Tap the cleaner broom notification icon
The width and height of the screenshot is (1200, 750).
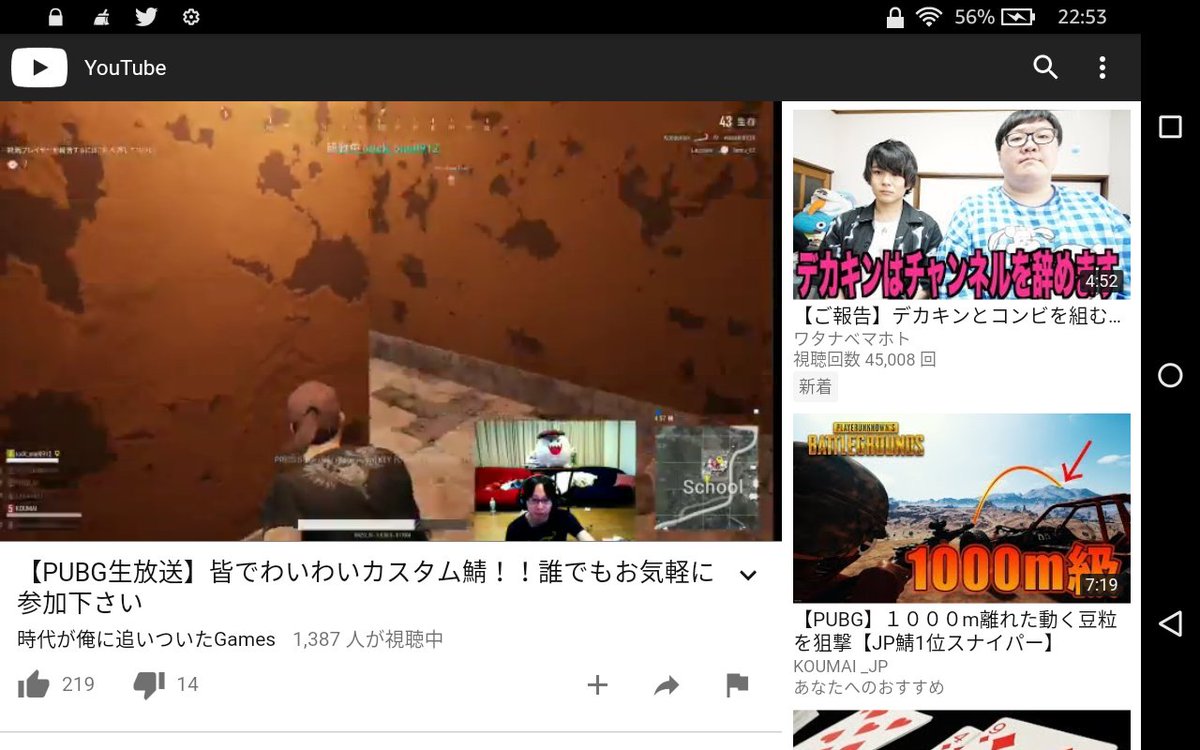click(101, 16)
